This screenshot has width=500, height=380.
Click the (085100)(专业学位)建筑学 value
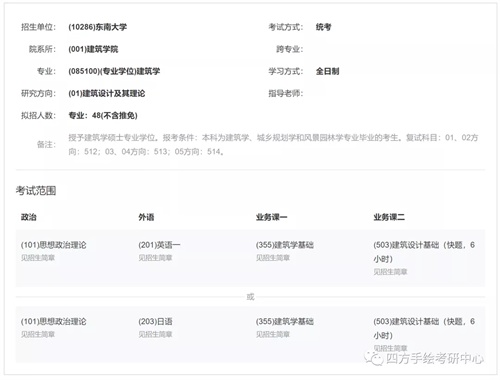[114, 71]
